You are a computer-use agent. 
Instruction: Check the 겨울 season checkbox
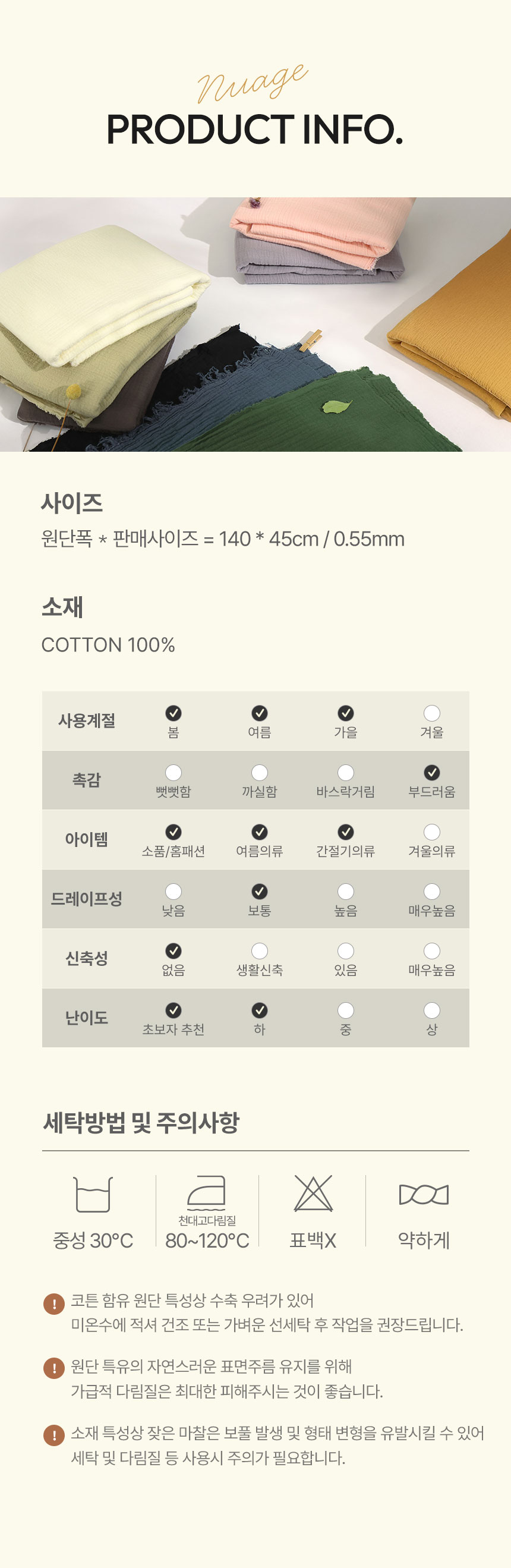pyautogui.click(x=432, y=713)
